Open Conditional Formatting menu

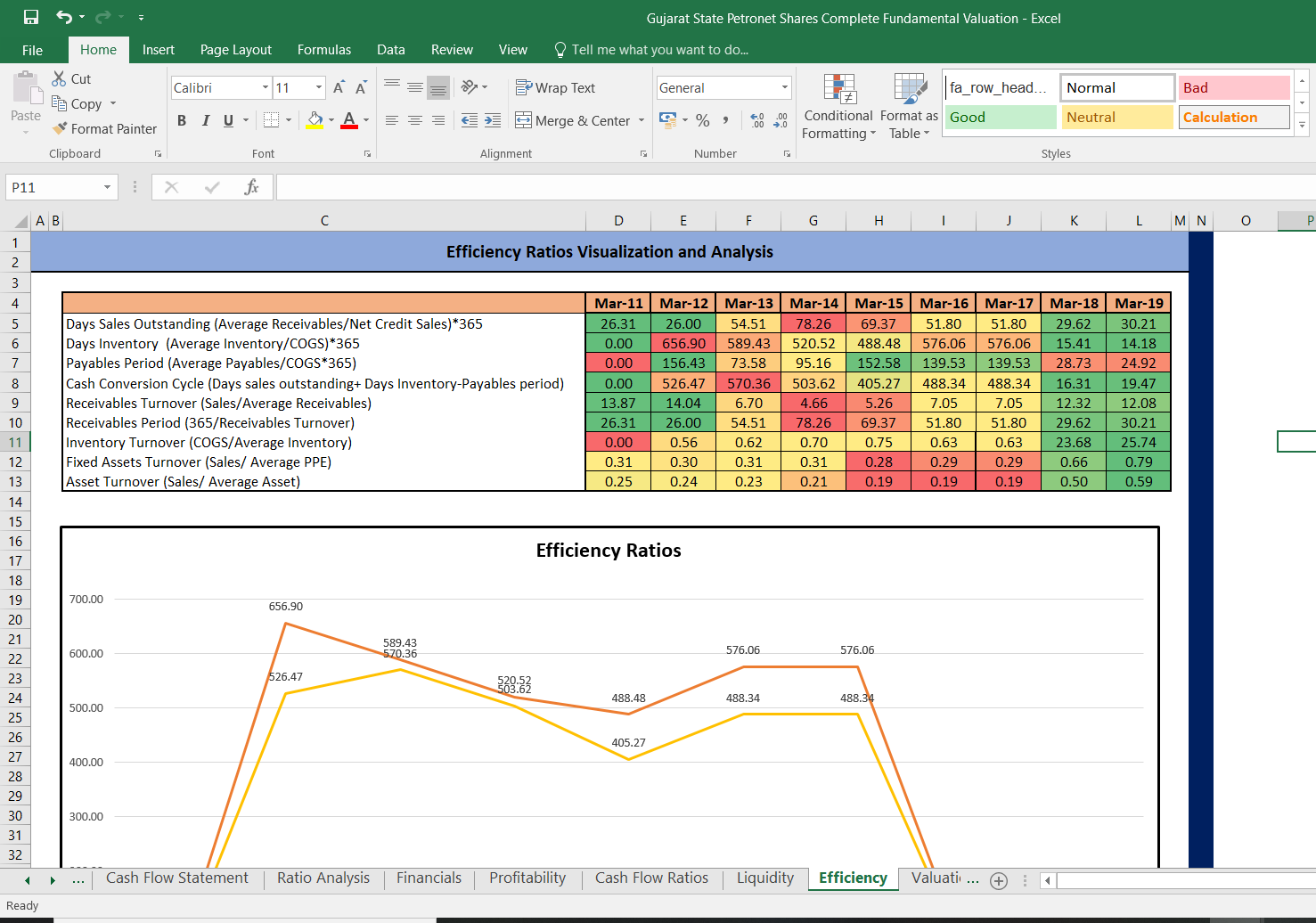[x=838, y=106]
